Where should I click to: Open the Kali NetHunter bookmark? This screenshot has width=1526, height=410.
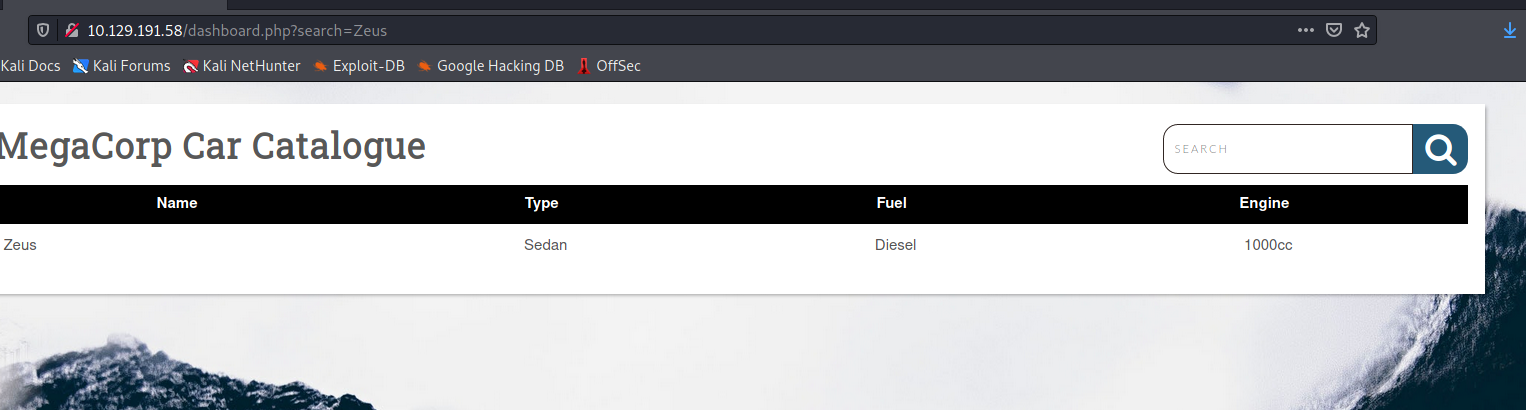coord(241,66)
